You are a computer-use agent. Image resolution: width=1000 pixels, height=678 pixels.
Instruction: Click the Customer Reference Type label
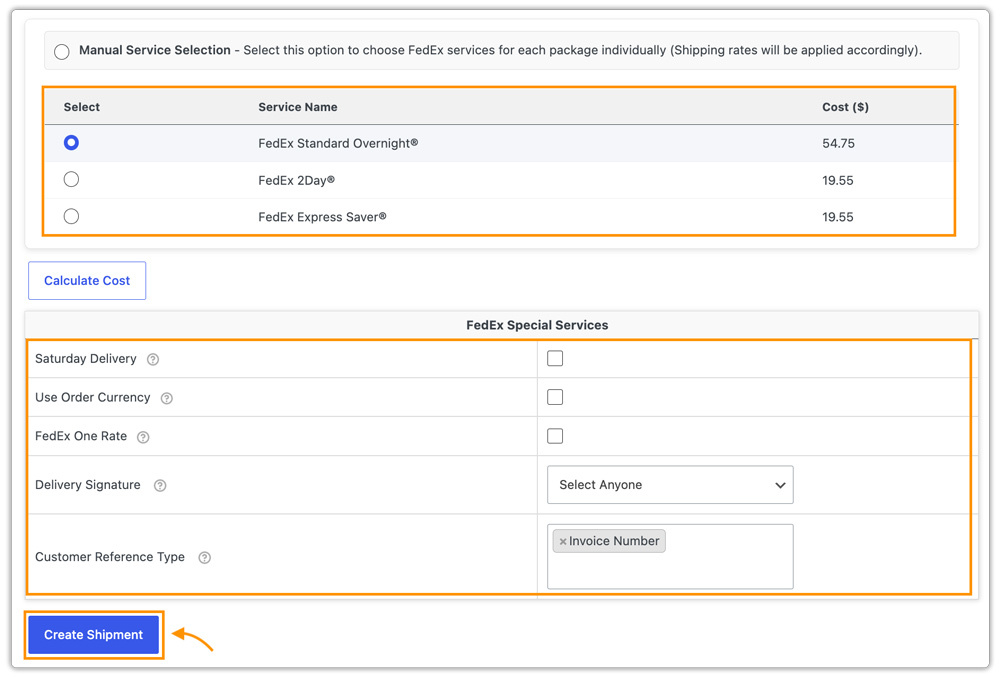[110, 557]
